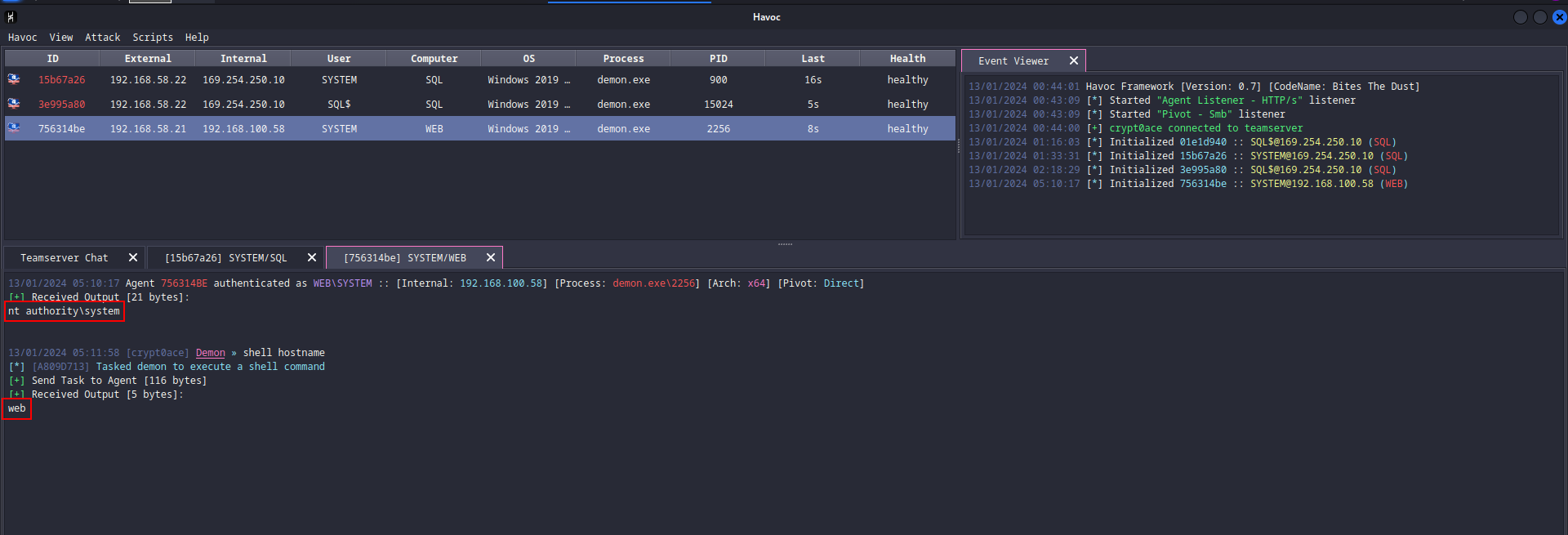Viewport: 1568px width, 535px height.
Task: Click the Havoc app icon in title bar
Action: (11, 17)
